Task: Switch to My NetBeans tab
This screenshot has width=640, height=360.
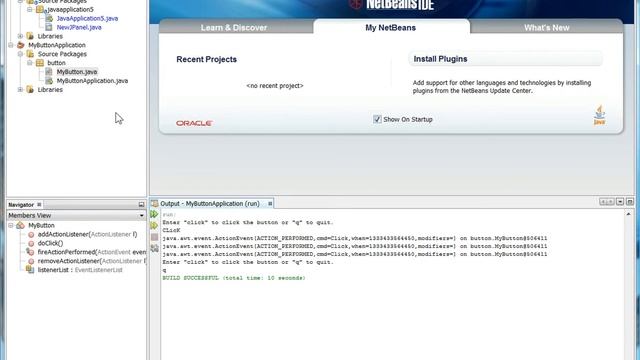Action: pyautogui.click(x=391, y=27)
